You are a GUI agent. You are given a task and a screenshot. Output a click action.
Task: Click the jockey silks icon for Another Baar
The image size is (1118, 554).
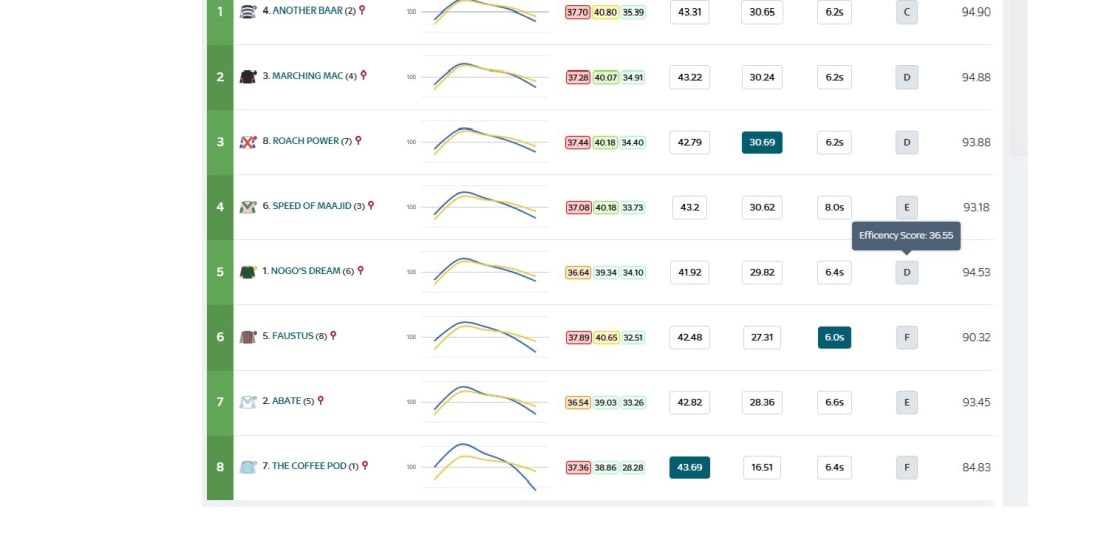click(248, 11)
